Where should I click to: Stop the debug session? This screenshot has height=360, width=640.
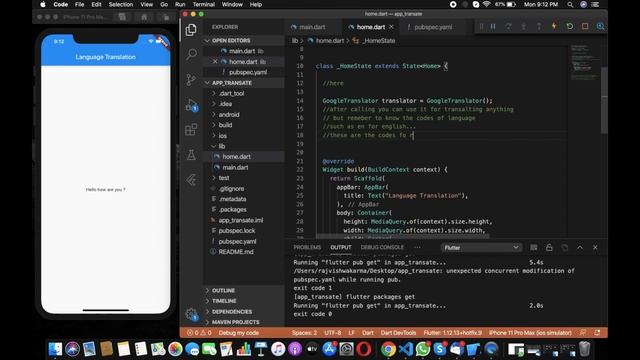click(585, 26)
